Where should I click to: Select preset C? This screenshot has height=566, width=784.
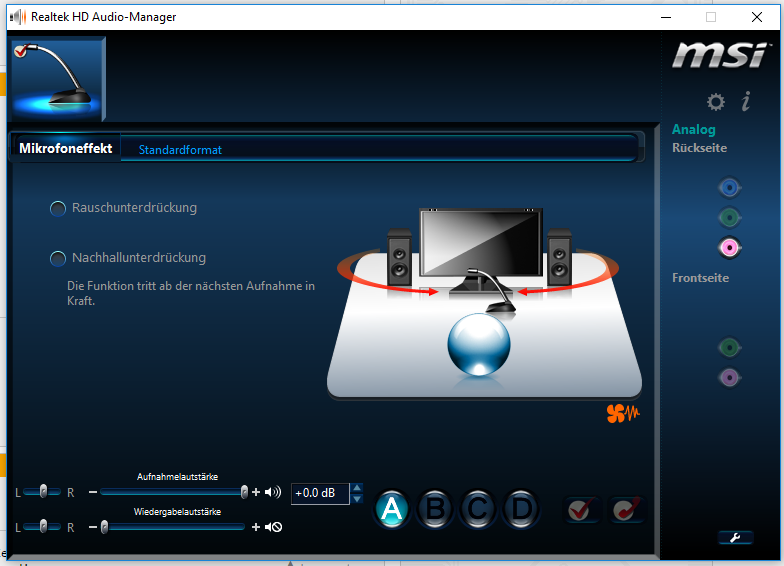pyautogui.click(x=478, y=510)
